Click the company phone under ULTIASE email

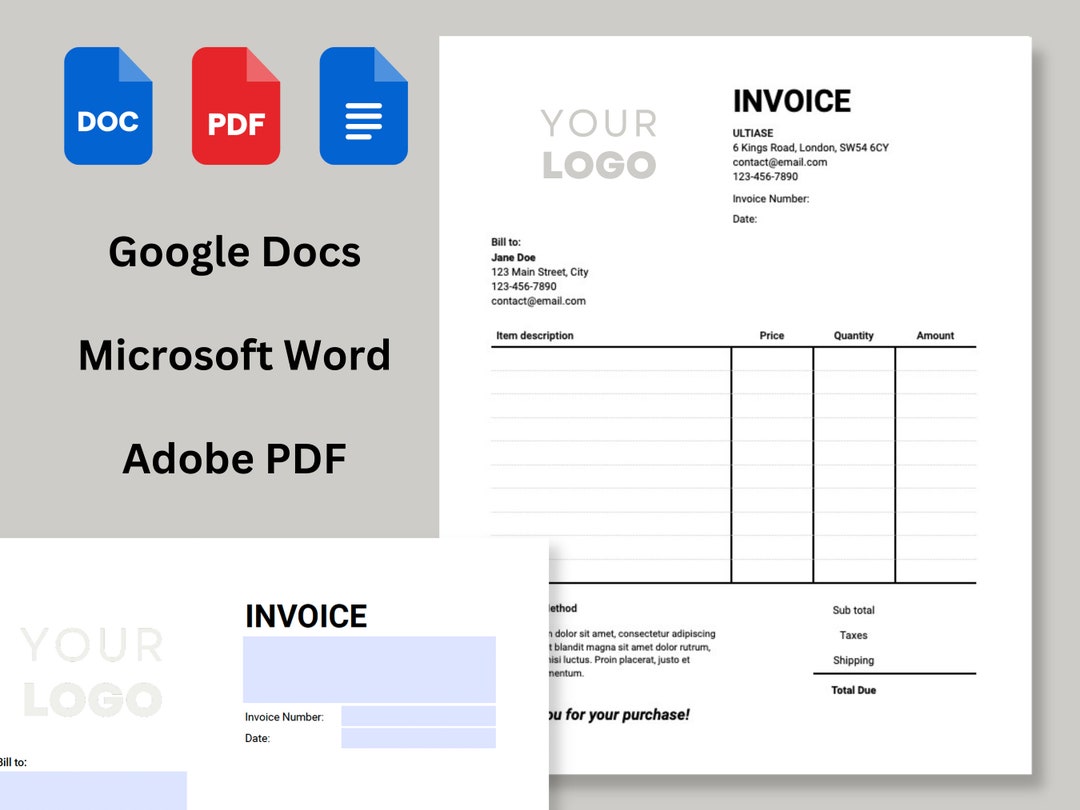(765, 176)
